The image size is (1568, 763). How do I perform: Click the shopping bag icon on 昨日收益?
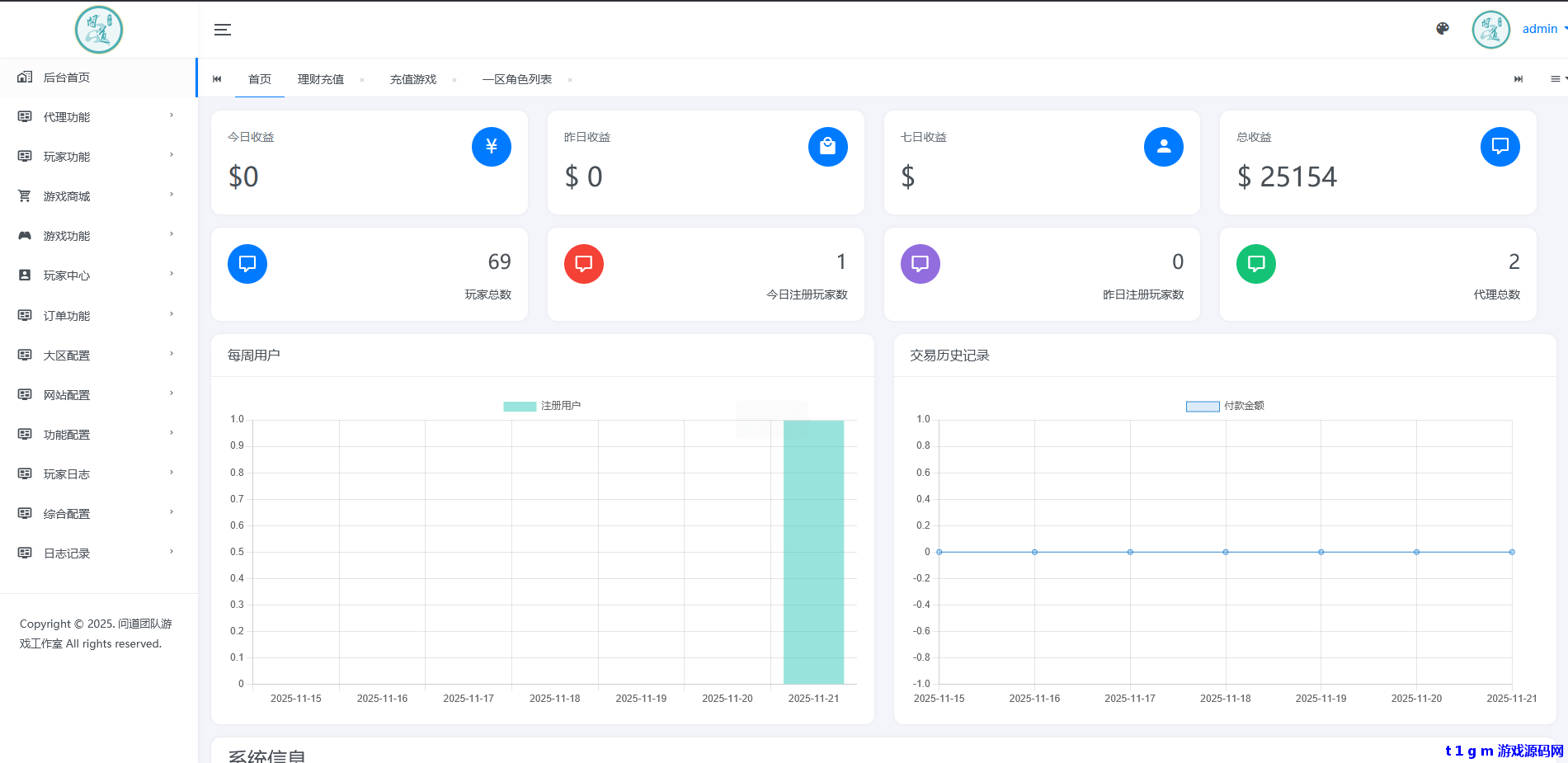(827, 147)
